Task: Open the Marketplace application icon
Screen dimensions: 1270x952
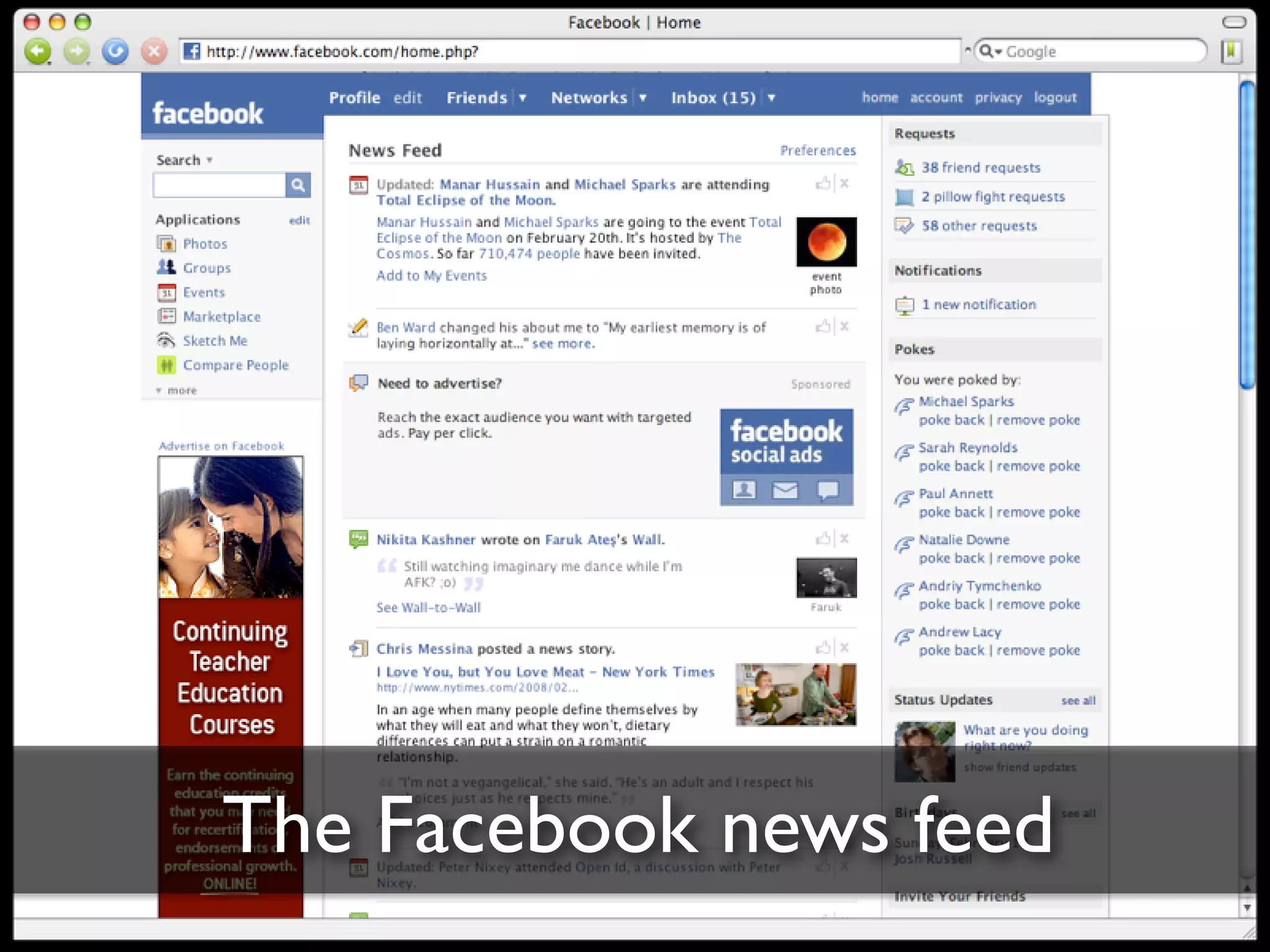Action: pos(166,316)
